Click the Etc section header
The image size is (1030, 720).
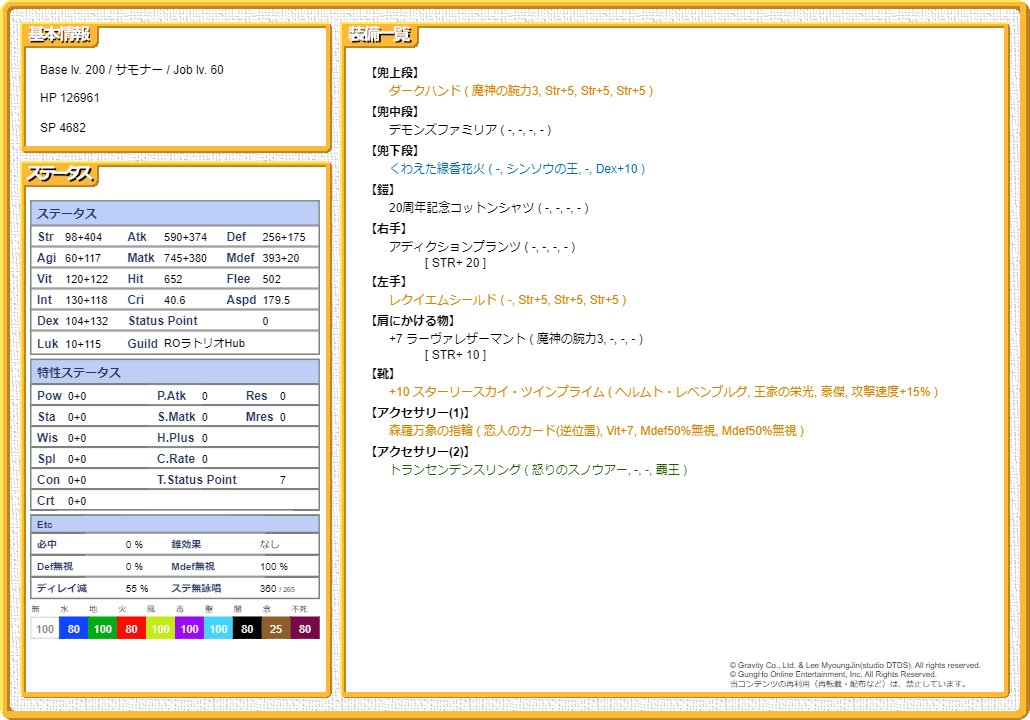coord(45,525)
